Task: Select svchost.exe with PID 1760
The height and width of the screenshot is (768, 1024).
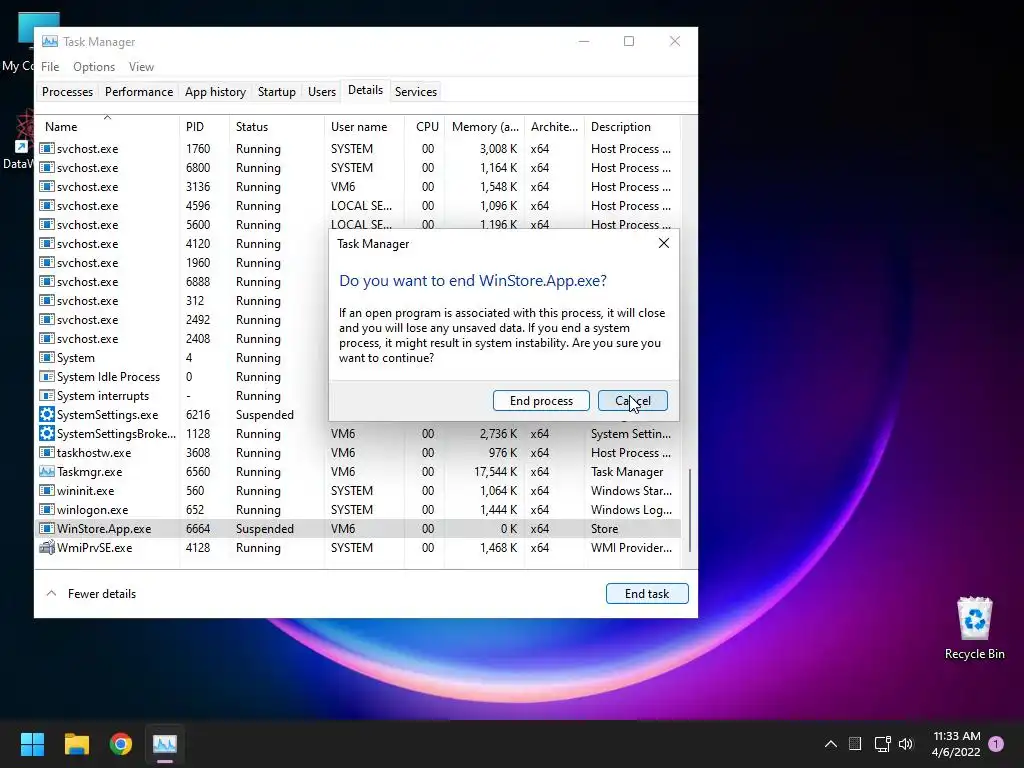Action: pyautogui.click(x=359, y=149)
